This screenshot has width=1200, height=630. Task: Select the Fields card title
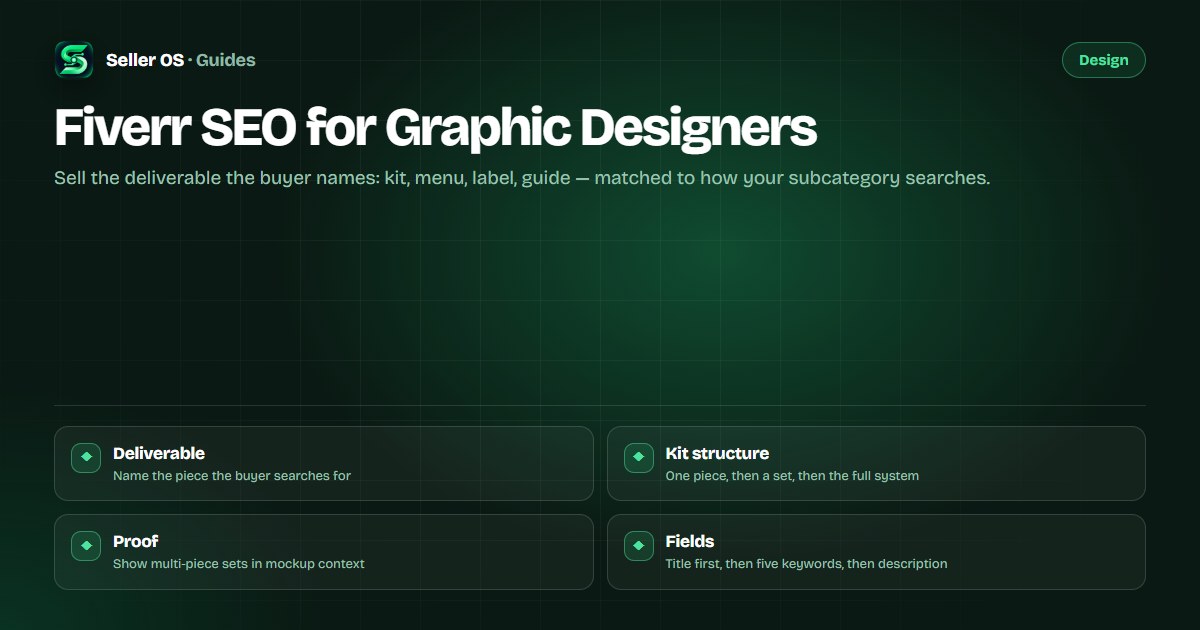(x=690, y=541)
